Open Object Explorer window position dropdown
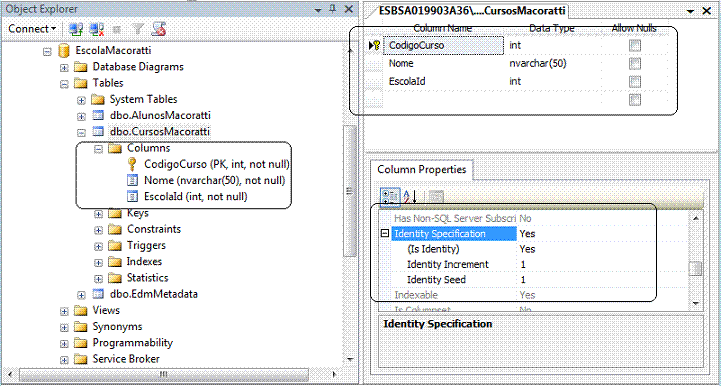The image size is (721, 386). tap(318, 9)
